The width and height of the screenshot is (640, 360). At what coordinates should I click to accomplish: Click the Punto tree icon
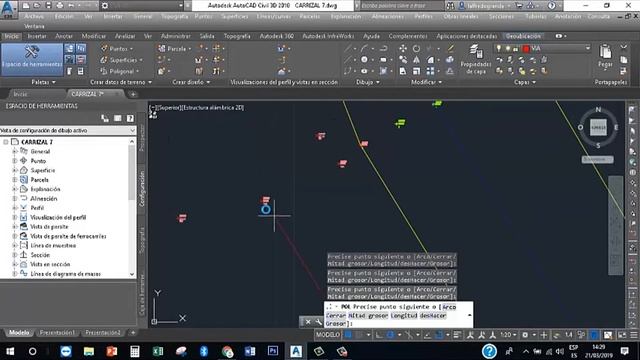pos(24,161)
